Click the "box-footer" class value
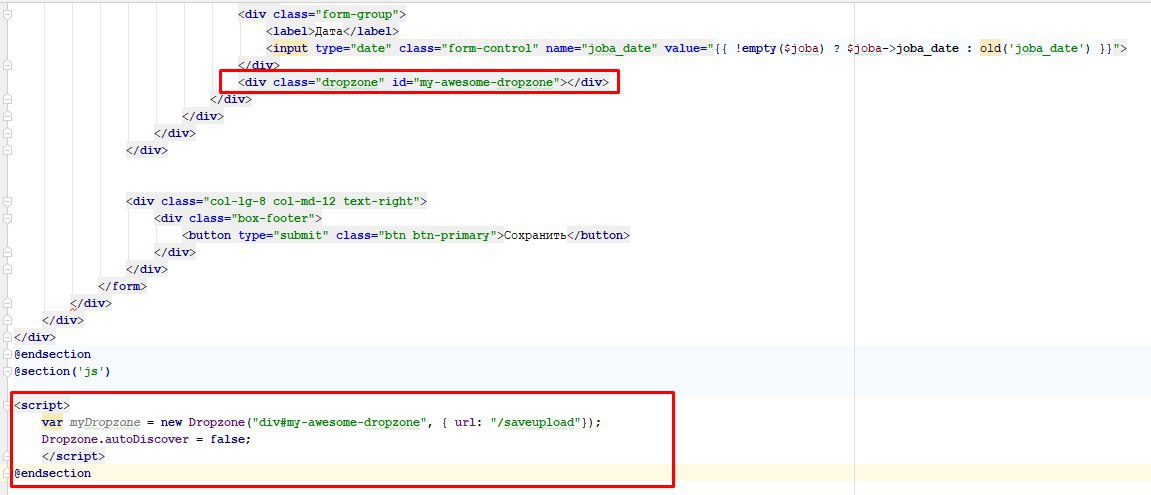The width and height of the screenshot is (1151, 495). (274, 218)
